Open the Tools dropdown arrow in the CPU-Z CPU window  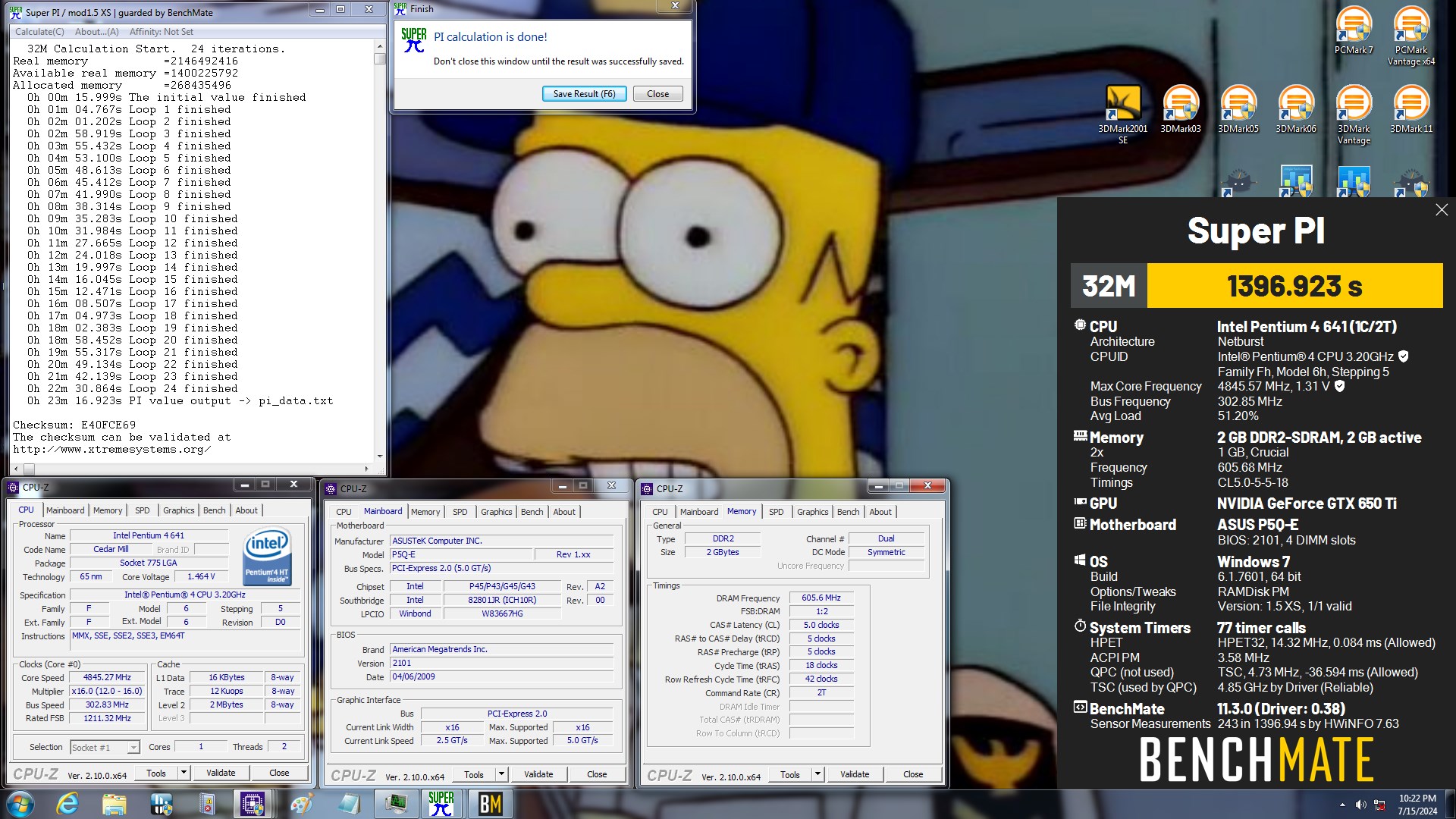(x=183, y=773)
